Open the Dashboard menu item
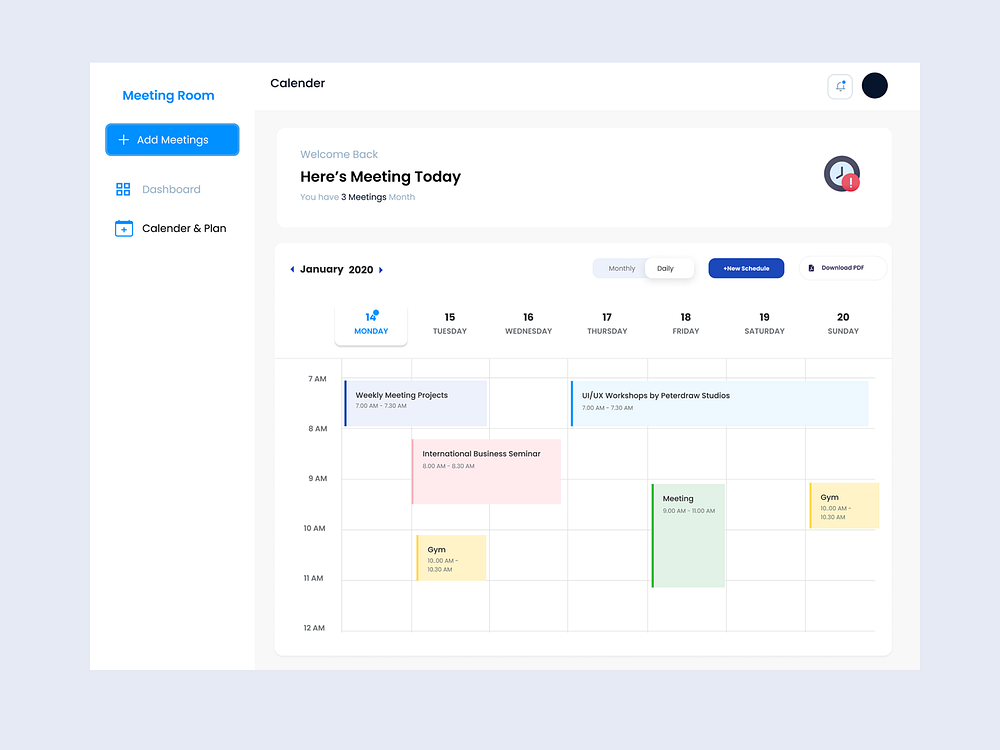The width and height of the screenshot is (1000, 750). click(x=171, y=189)
